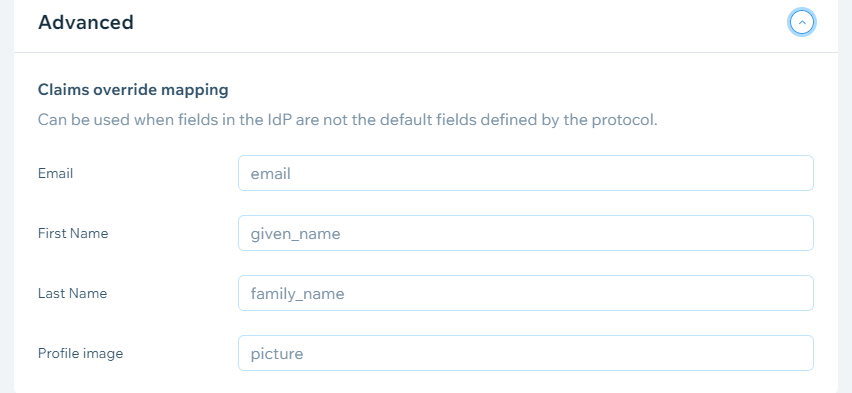Click the Advanced section heading
852x393 pixels.
86,22
